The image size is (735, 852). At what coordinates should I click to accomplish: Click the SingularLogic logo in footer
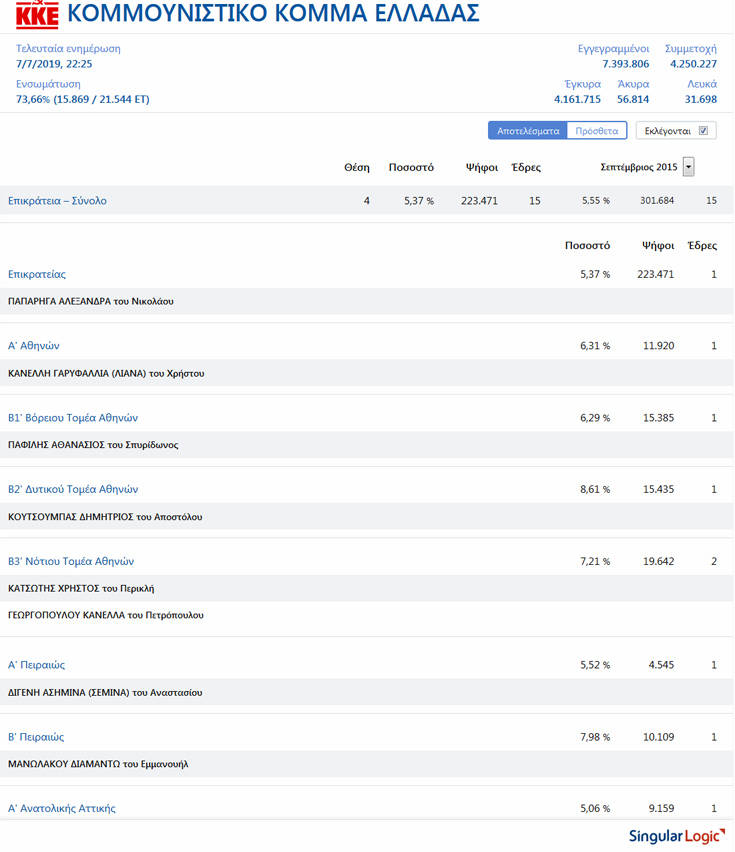tap(674, 835)
